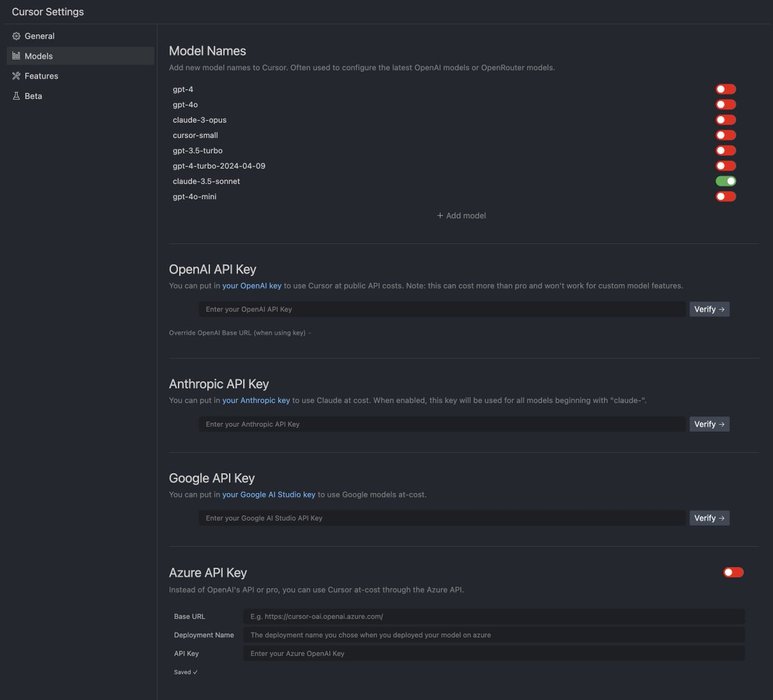The width and height of the screenshot is (773, 700).
Task: Click the Azure Base URL input field
Action: point(494,617)
